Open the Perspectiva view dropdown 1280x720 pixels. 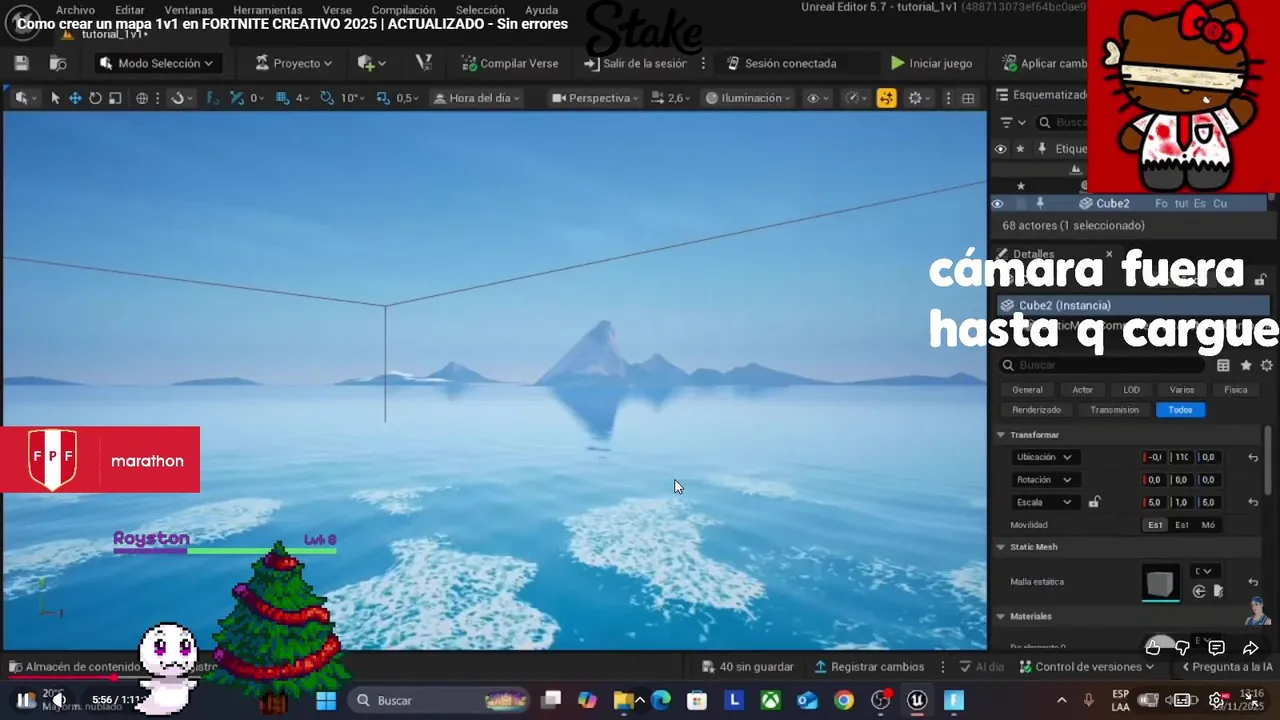click(x=594, y=98)
